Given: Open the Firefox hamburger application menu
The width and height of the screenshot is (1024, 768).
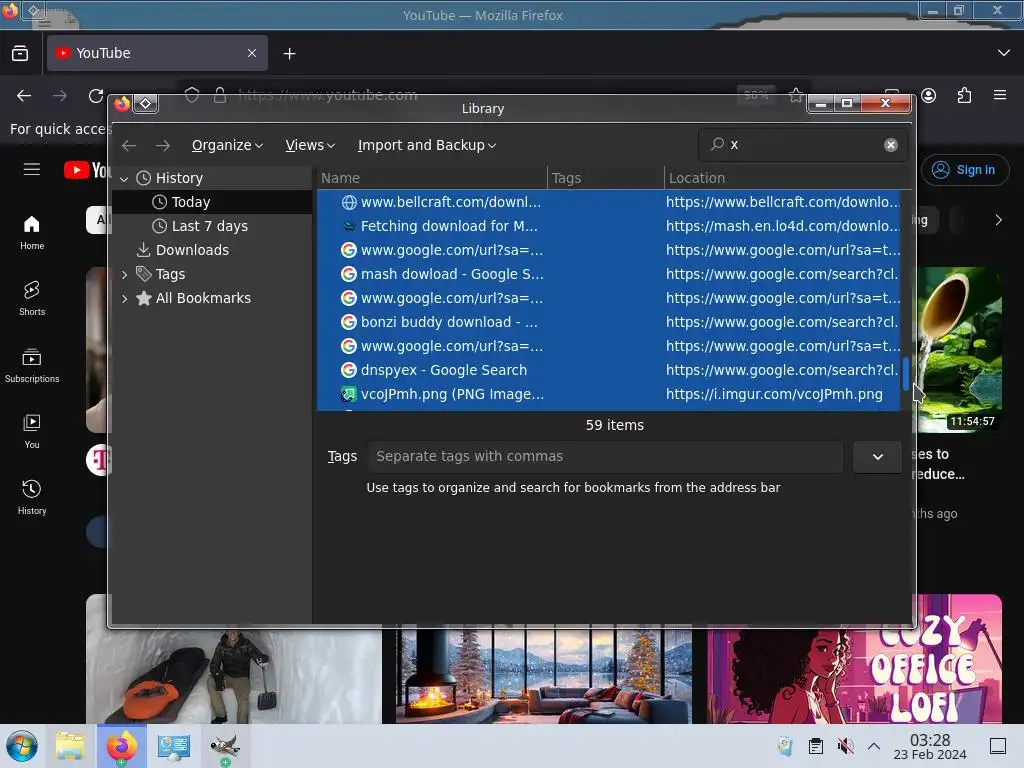Looking at the screenshot, I should pyautogui.click(x=1000, y=95).
